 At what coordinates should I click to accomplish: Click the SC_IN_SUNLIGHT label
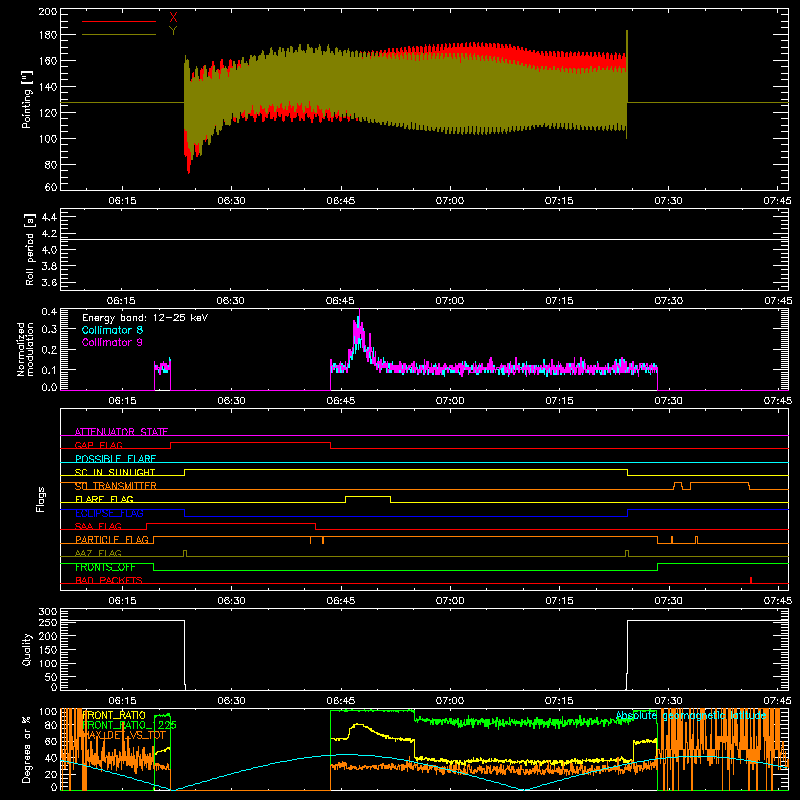coord(115,472)
